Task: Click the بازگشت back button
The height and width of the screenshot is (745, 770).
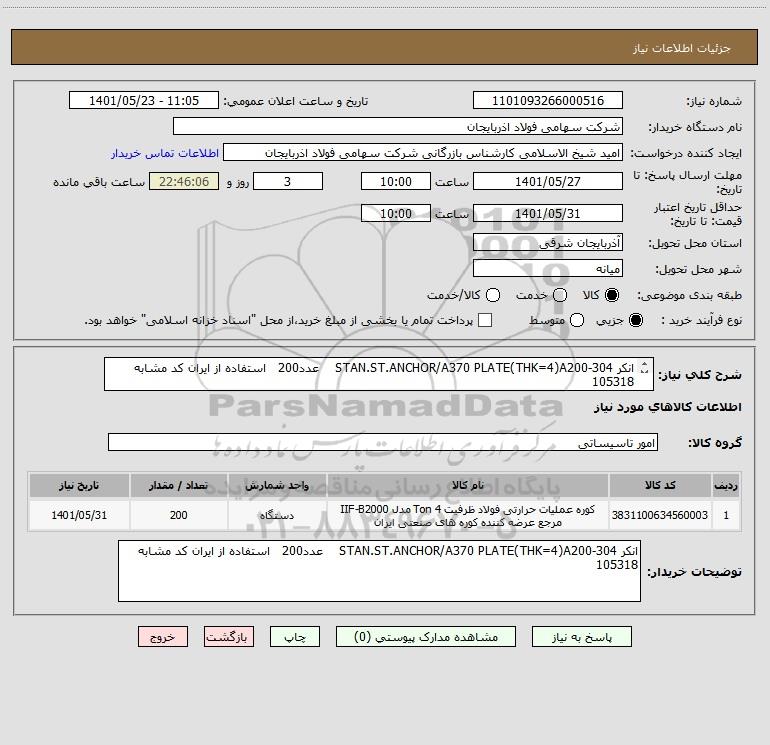Action: 229,637
